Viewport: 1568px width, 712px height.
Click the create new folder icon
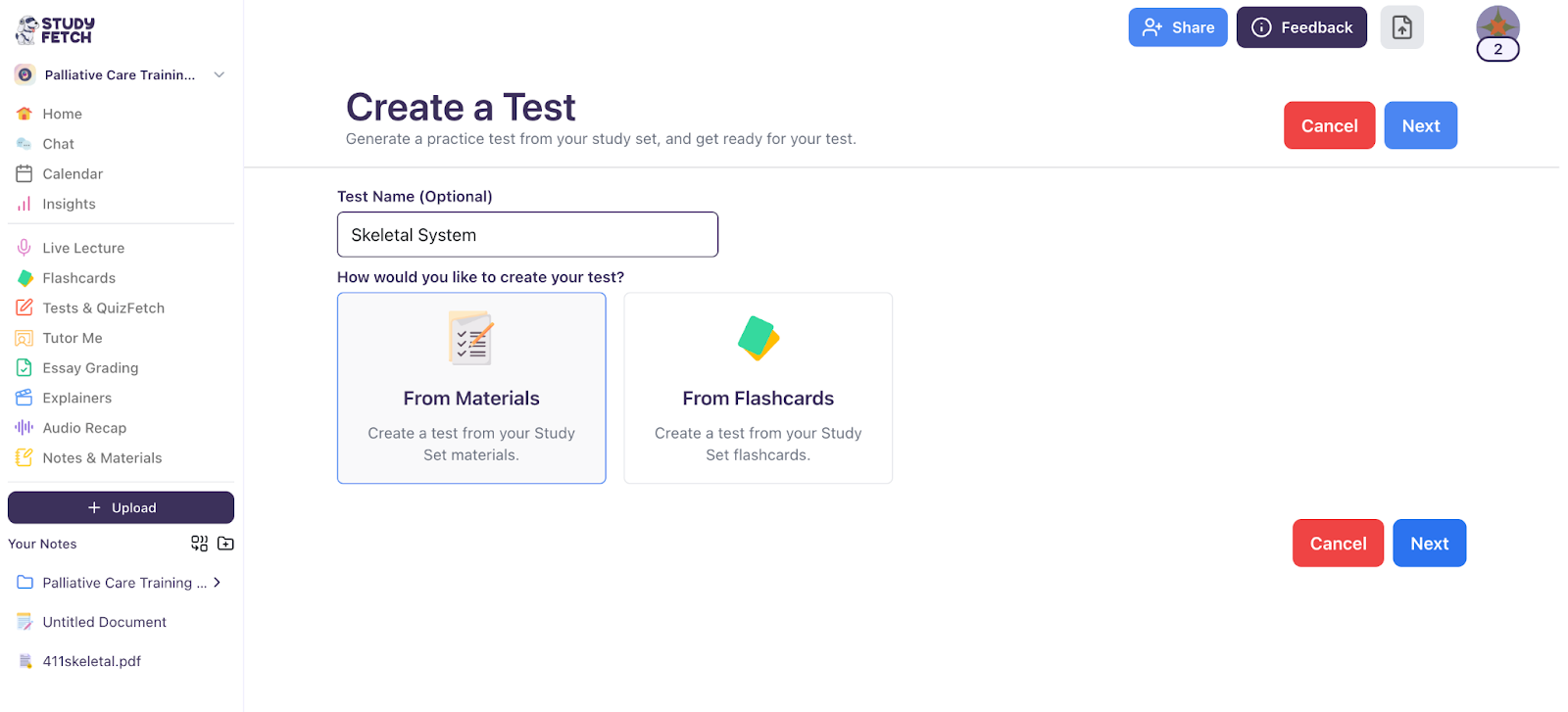[x=224, y=544]
